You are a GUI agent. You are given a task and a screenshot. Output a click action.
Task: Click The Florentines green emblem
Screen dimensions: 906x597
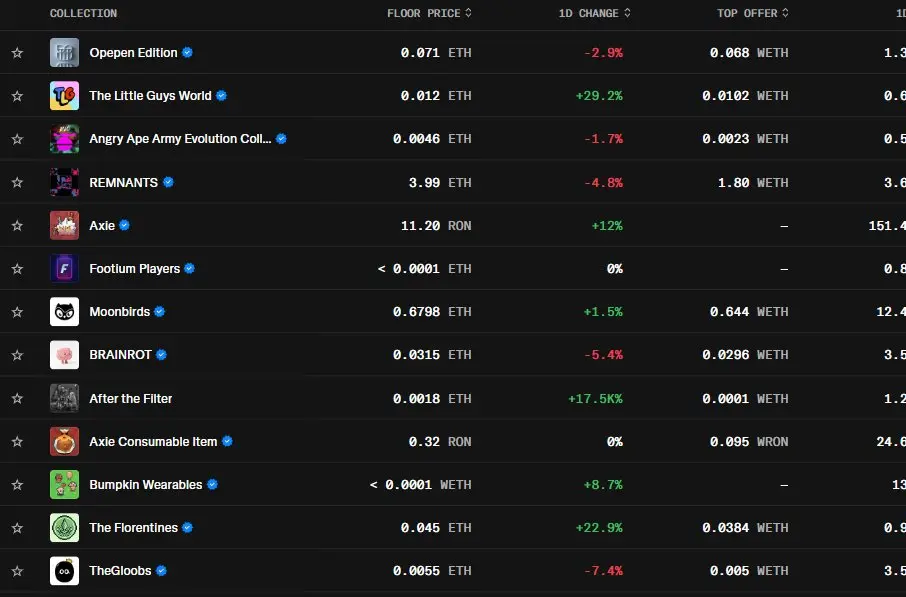click(64, 528)
